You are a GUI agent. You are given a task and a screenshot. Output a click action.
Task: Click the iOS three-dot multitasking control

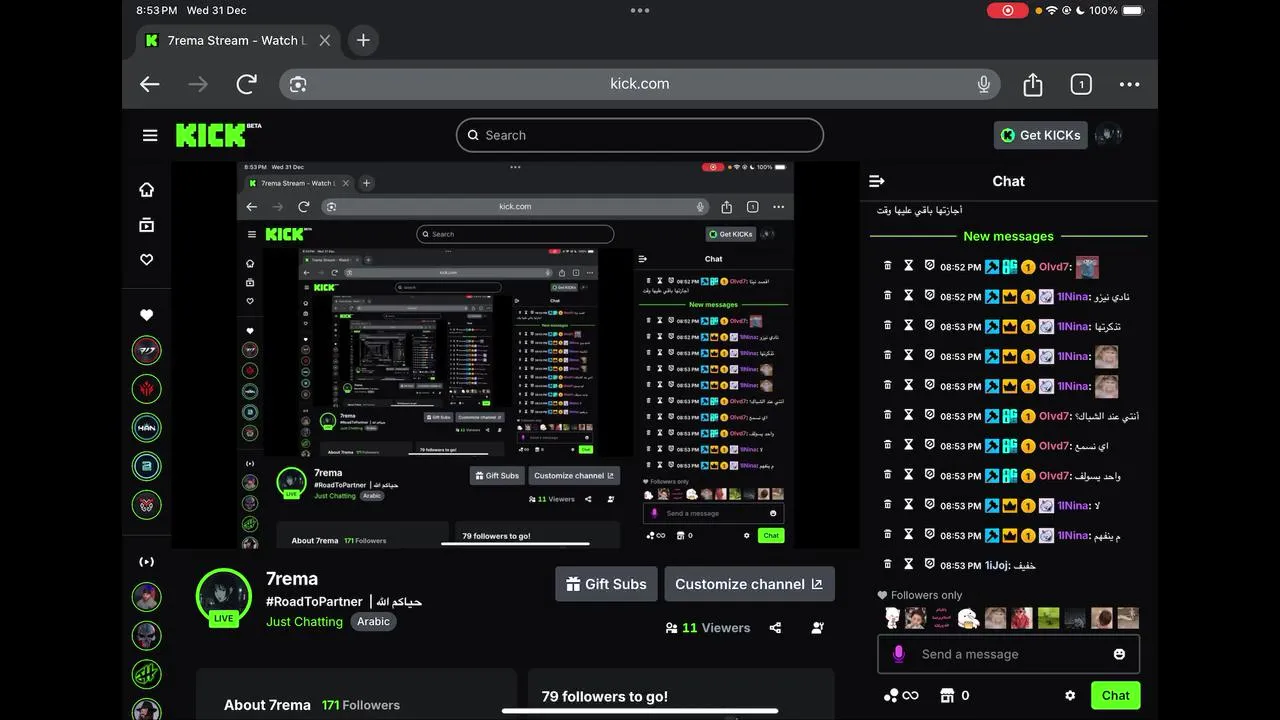(x=640, y=10)
